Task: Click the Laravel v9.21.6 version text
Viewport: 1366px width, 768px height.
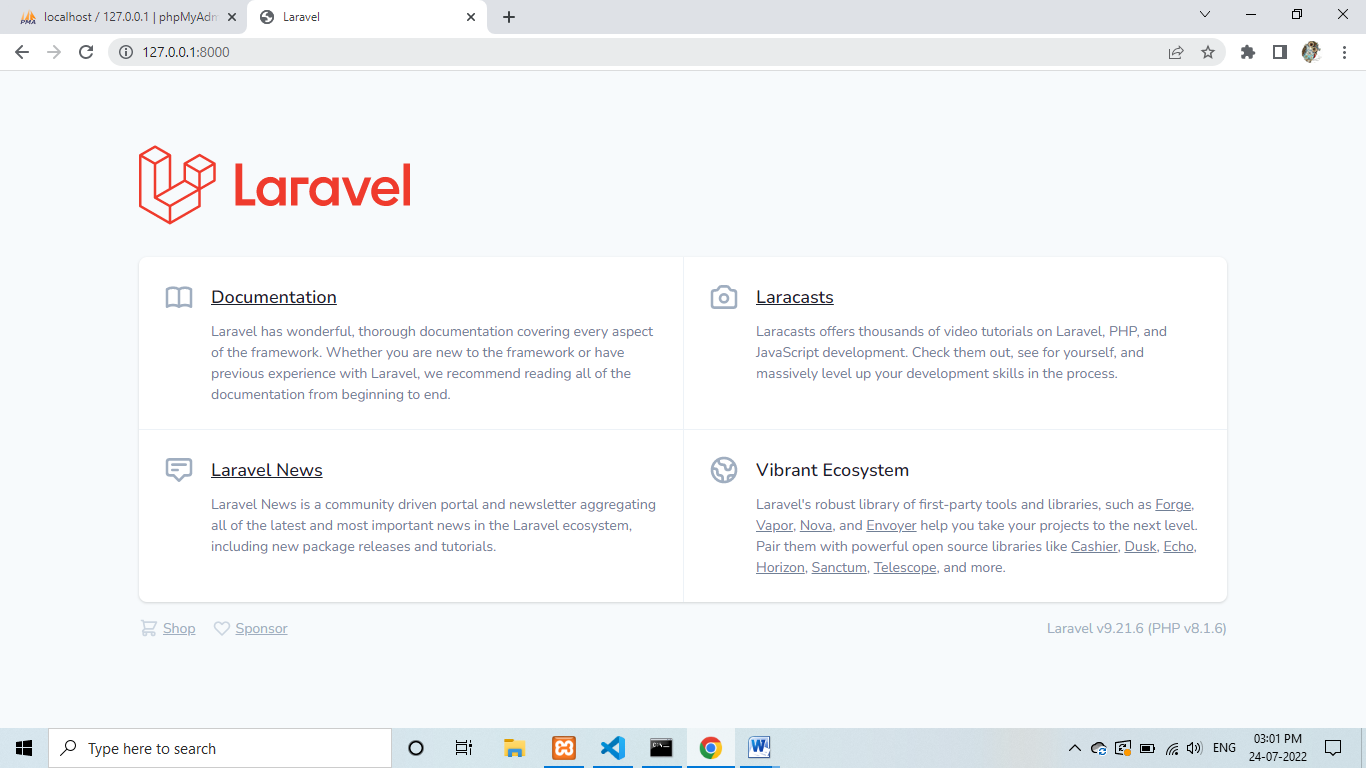Action: pyautogui.click(x=1136, y=628)
